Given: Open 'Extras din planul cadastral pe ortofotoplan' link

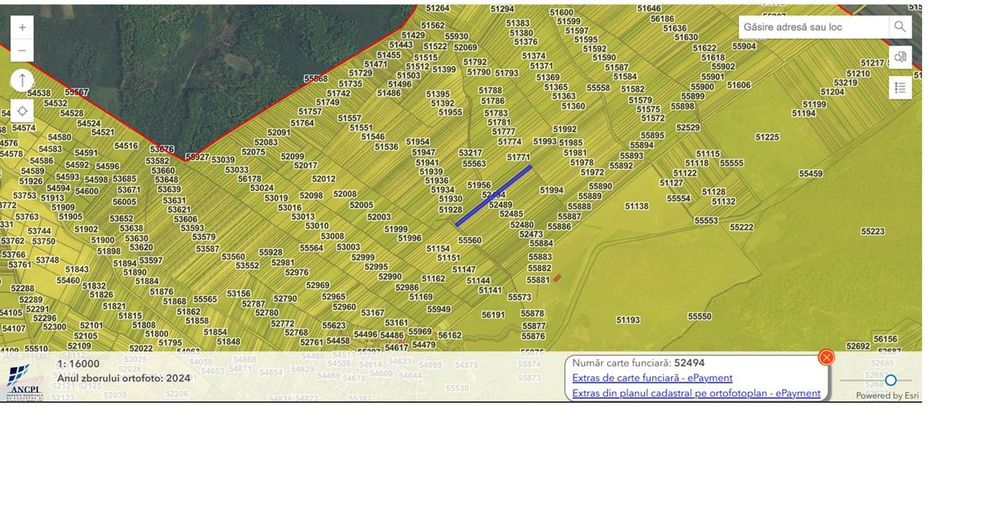Looking at the screenshot, I should pos(696,393).
